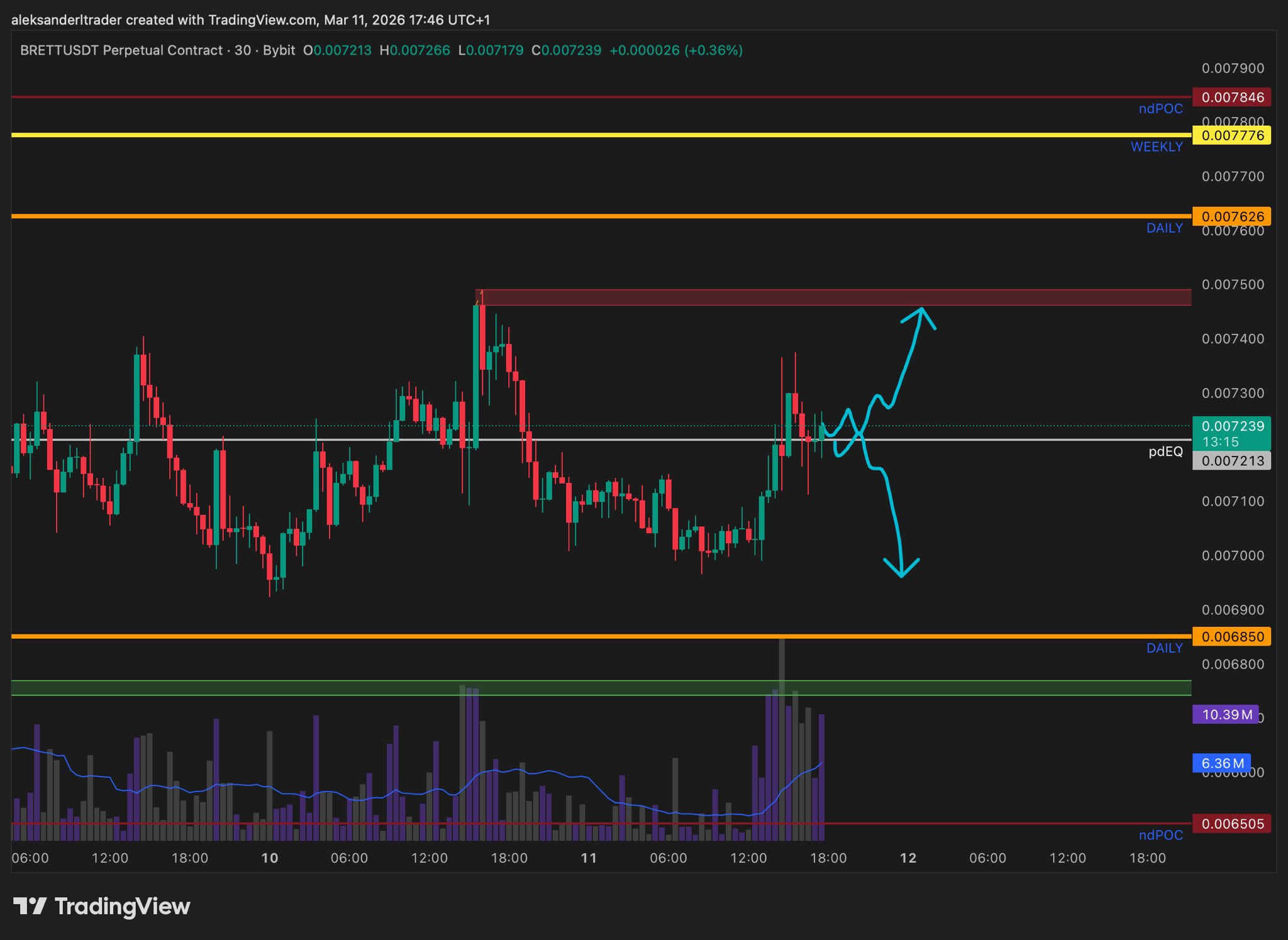The height and width of the screenshot is (940, 1288).
Task: Click the green current price 0.007239 label
Action: pyautogui.click(x=1231, y=426)
